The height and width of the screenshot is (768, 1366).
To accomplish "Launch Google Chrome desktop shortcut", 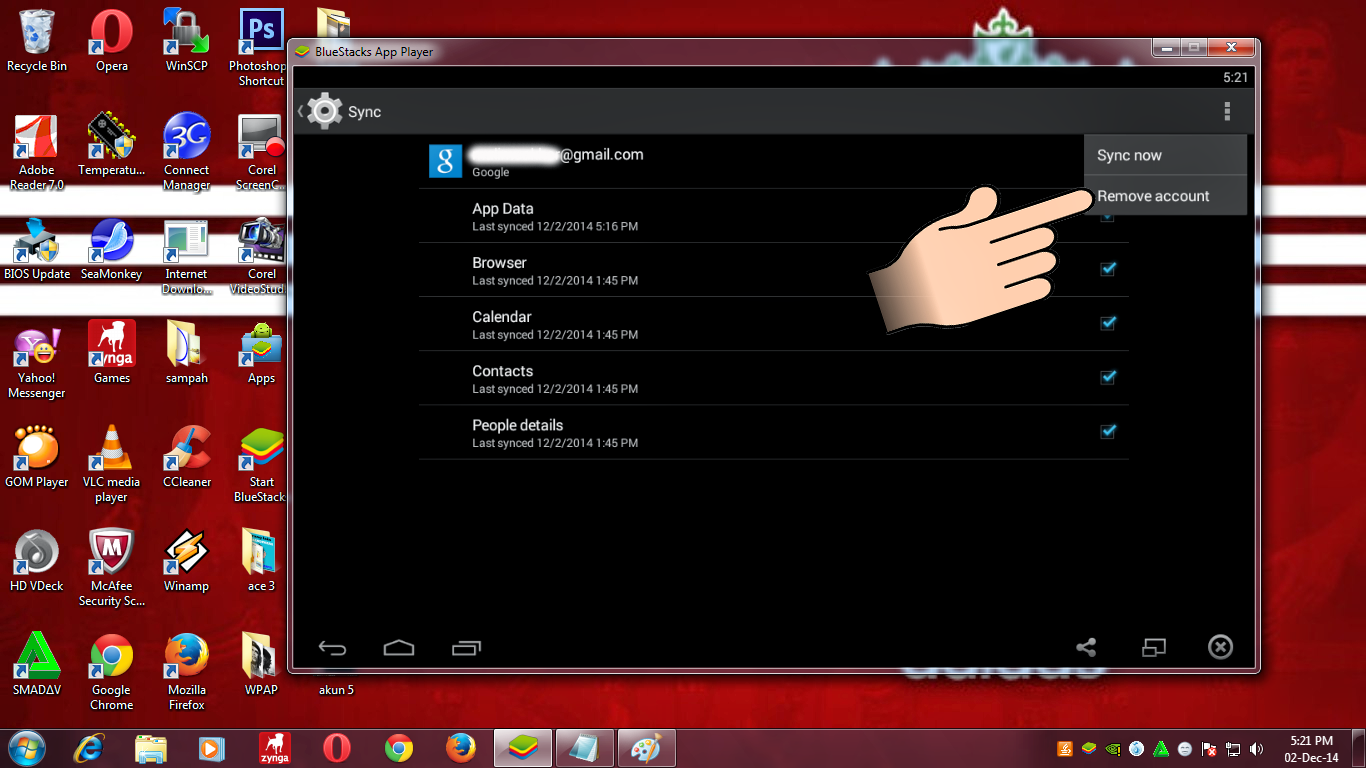I will pos(112,672).
